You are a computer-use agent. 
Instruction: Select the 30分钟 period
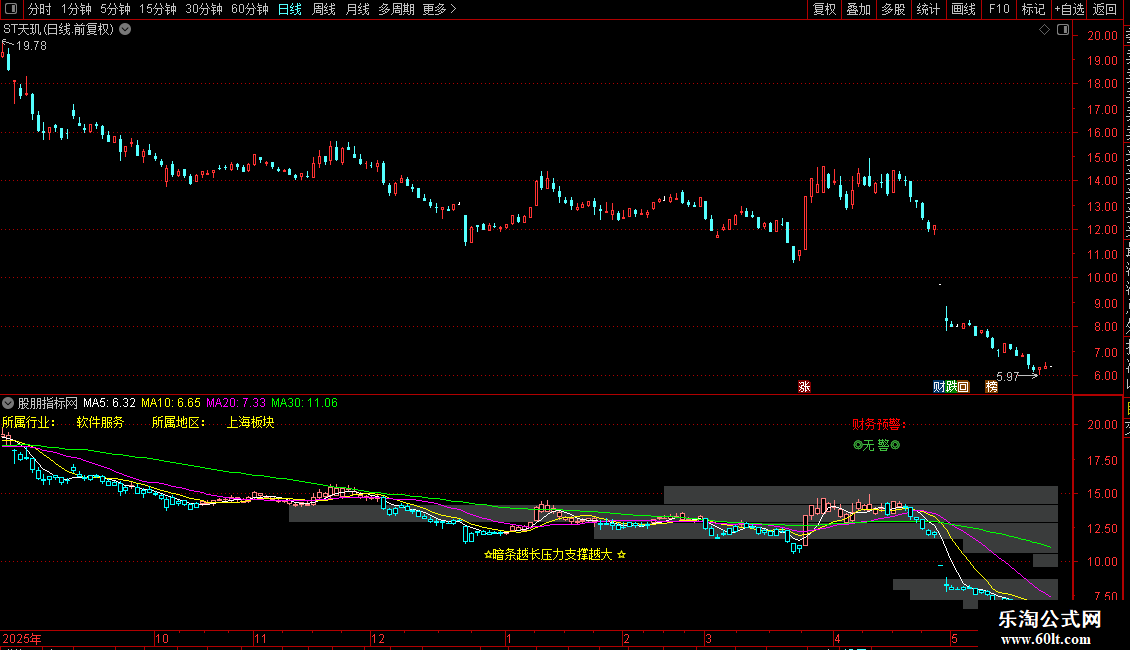click(203, 9)
